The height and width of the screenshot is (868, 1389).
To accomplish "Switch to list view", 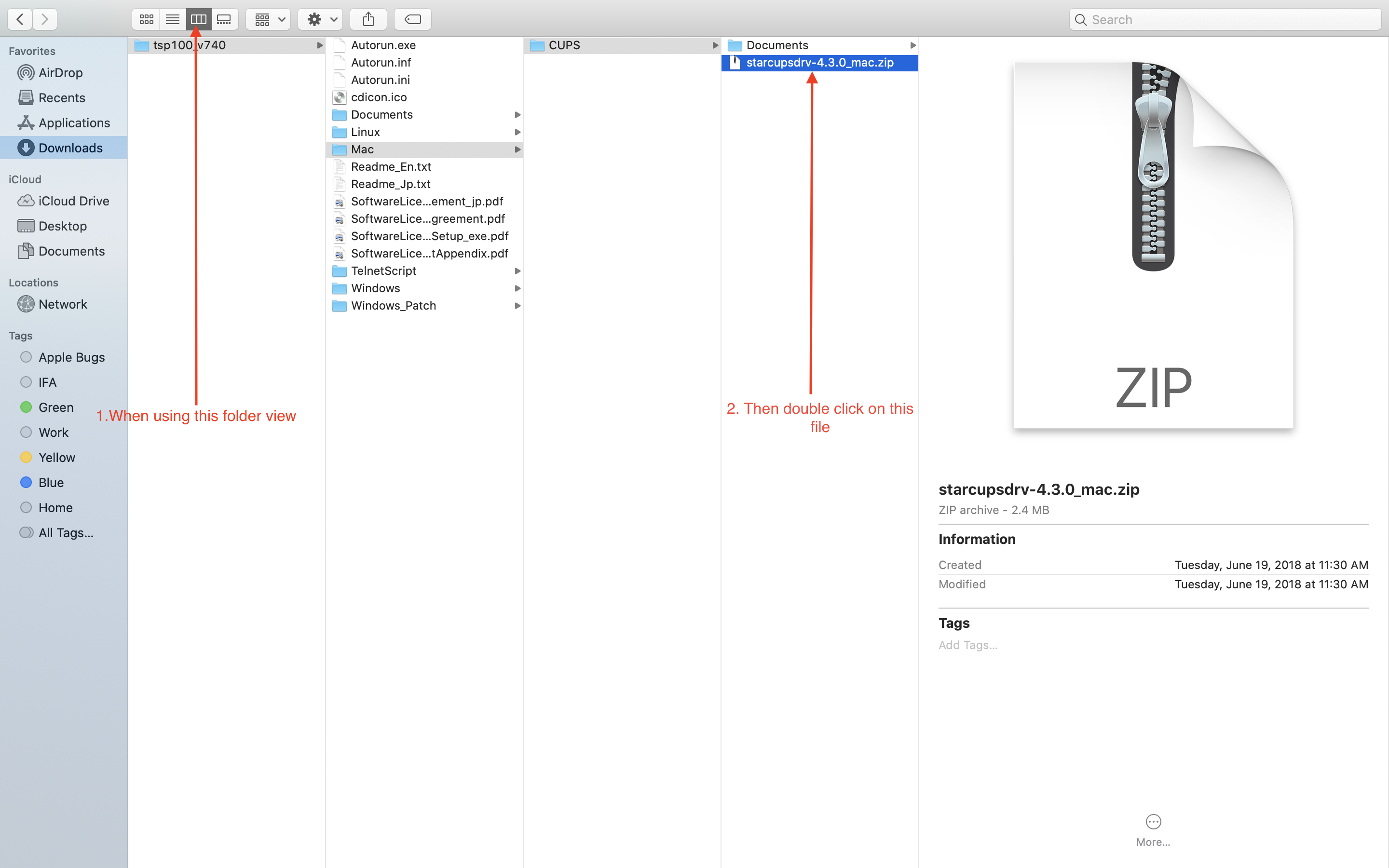I will click(x=172, y=19).
